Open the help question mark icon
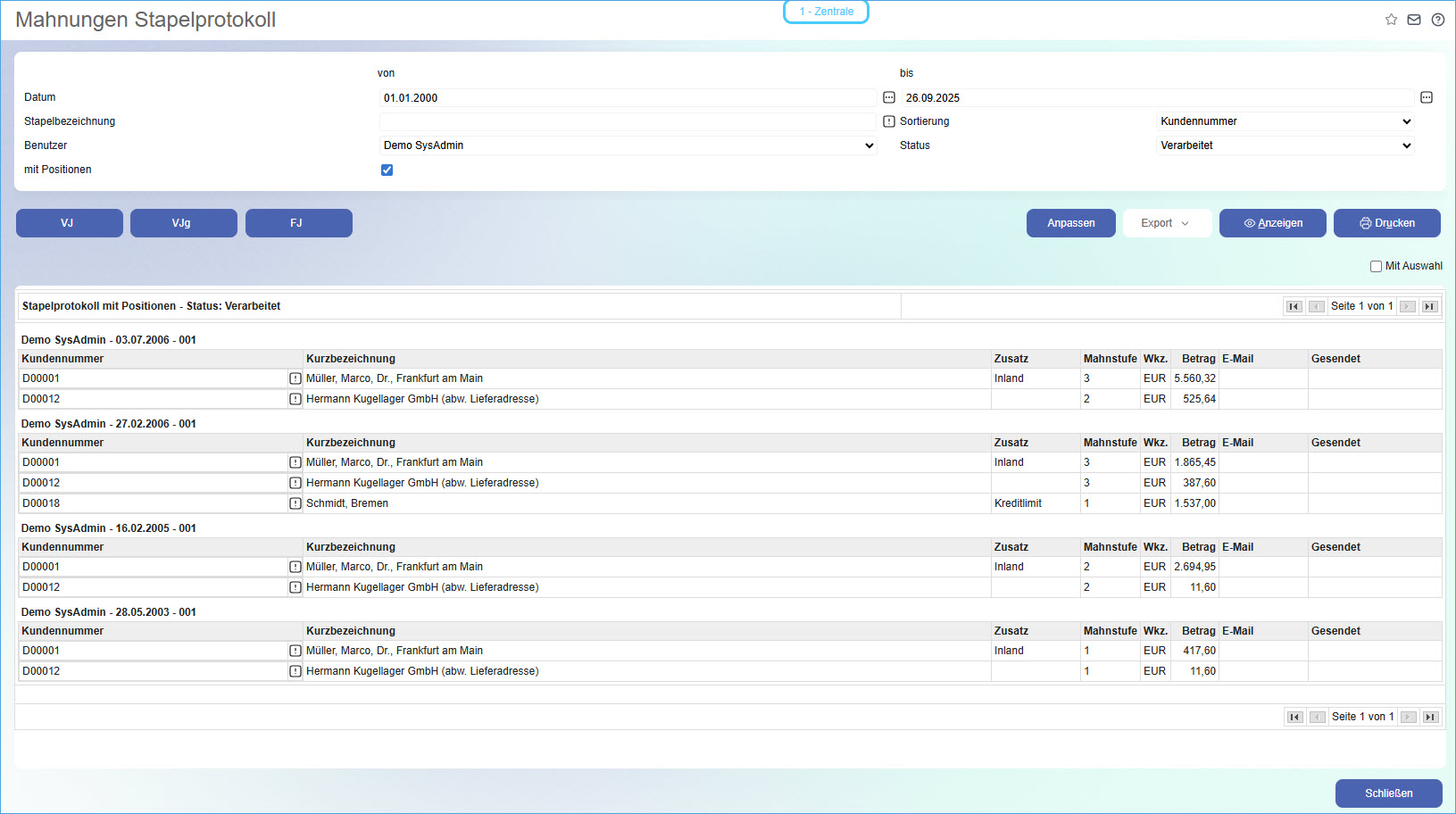This screenshot has height=814, width=1456. pyautogui.click(x=1437, y=20)
